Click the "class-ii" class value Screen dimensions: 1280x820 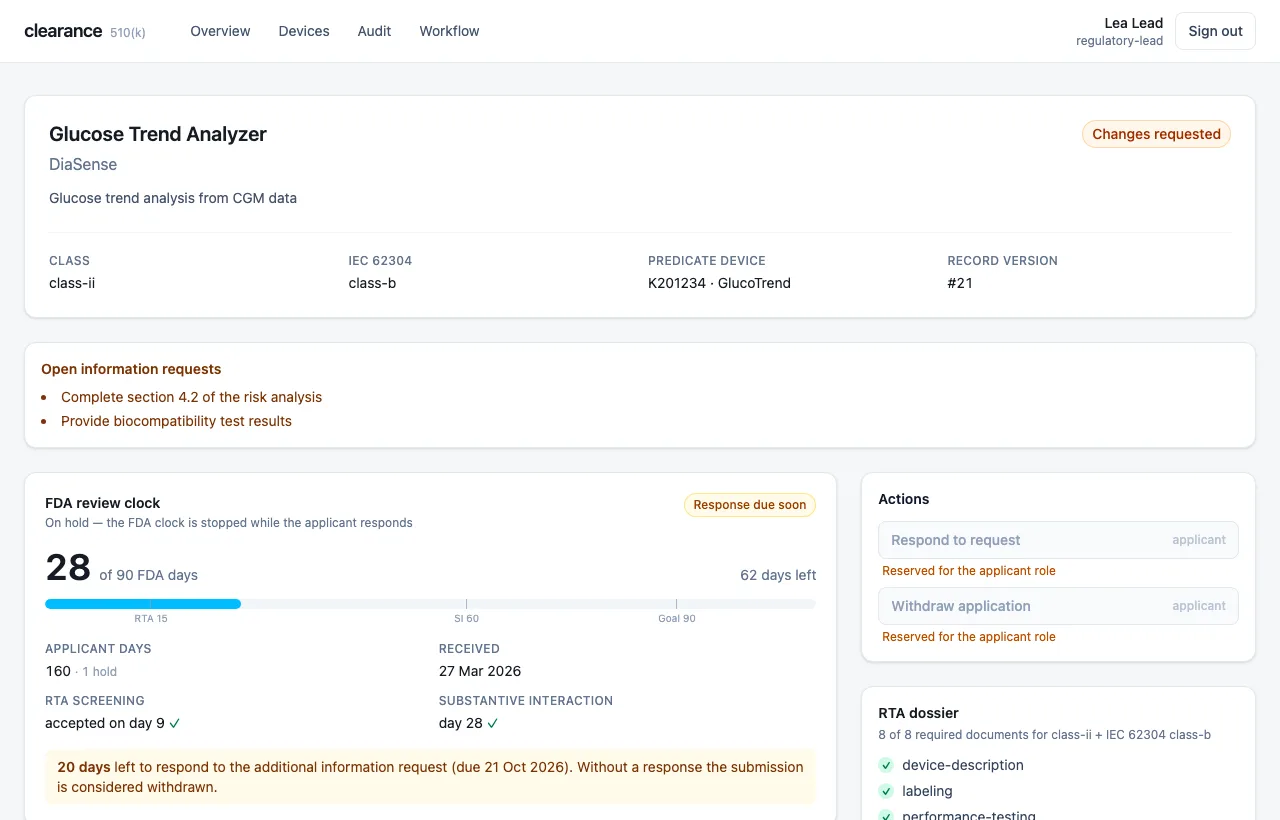(72, 283)
